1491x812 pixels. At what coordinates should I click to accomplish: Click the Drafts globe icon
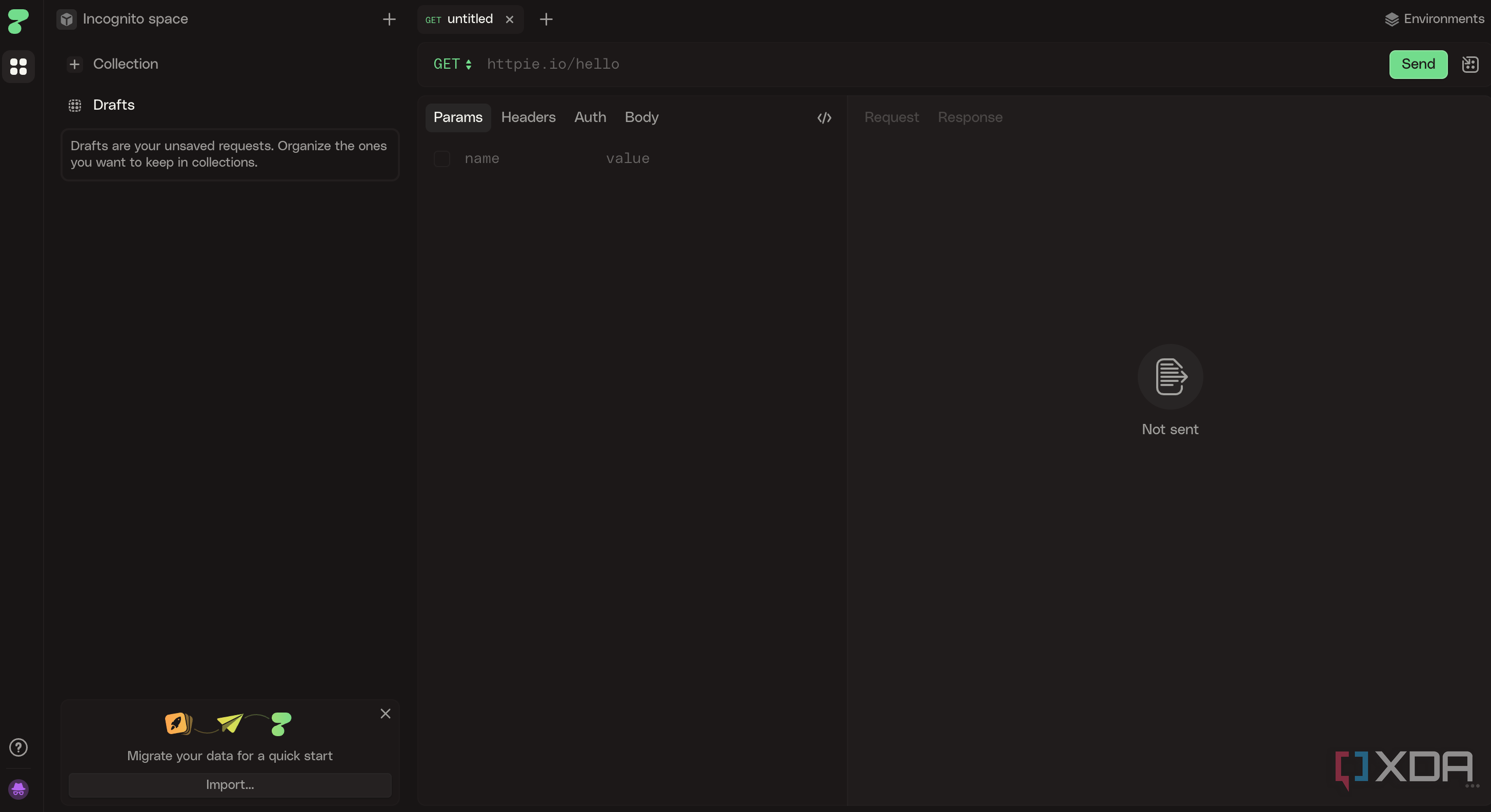(75, 105)
